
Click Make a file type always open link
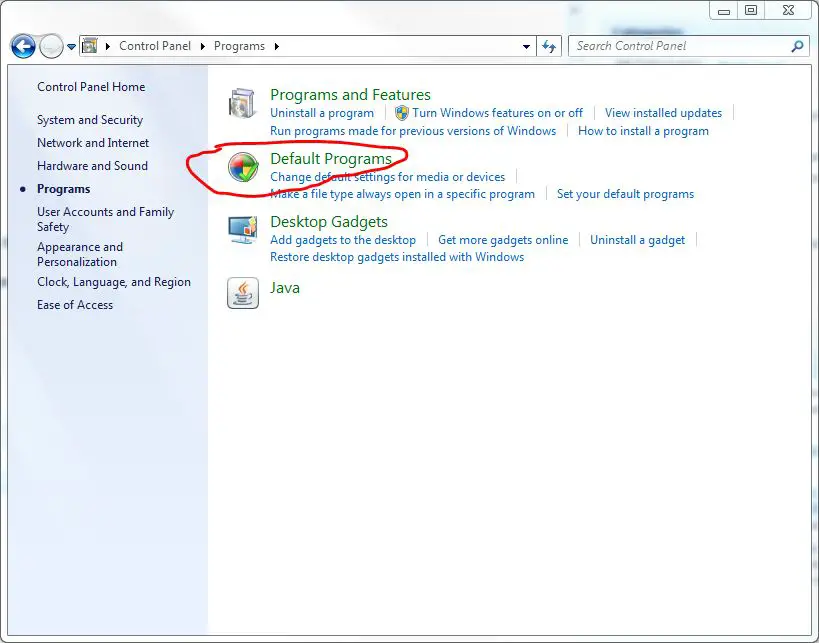[x=402, y=194]
